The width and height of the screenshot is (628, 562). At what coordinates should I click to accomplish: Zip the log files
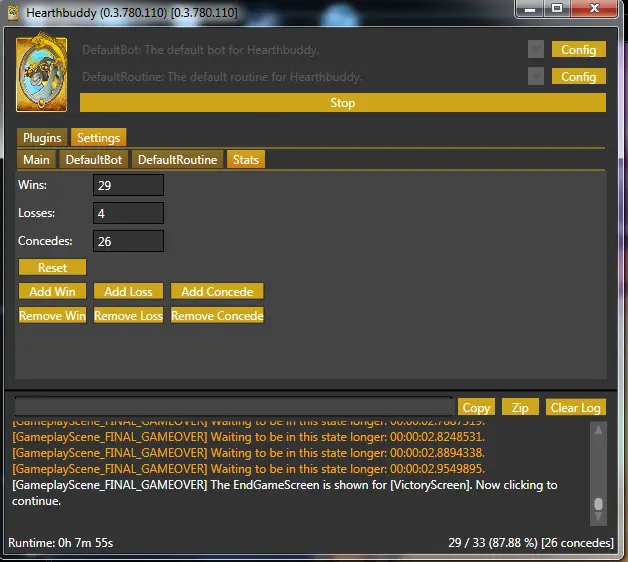pyautogui.click(x=520, y=407)
